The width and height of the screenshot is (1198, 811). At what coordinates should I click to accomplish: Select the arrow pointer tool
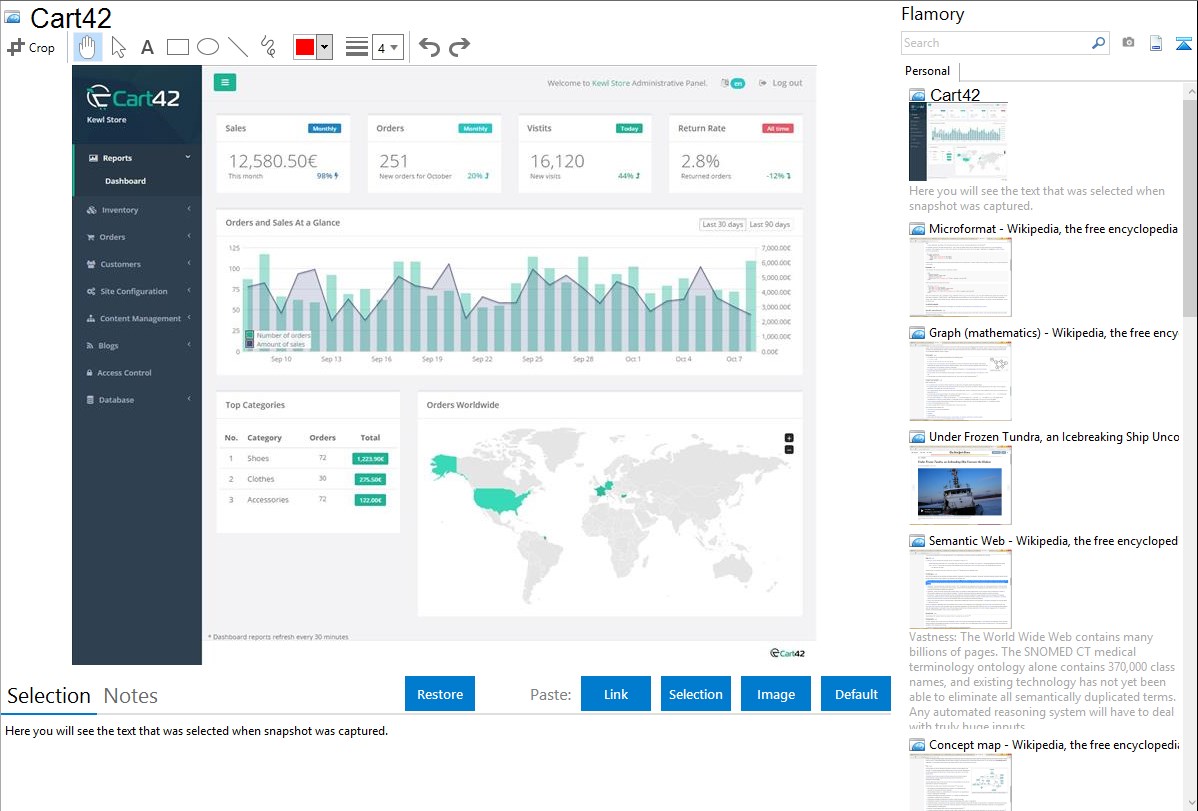click(118, 47)
